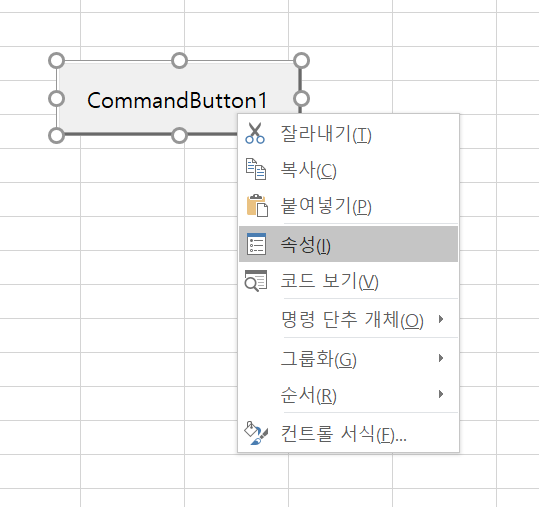Choose 잘라내기(T) from context menu
Viewport: 539px width, 507px height.
(x=348, y=134)
